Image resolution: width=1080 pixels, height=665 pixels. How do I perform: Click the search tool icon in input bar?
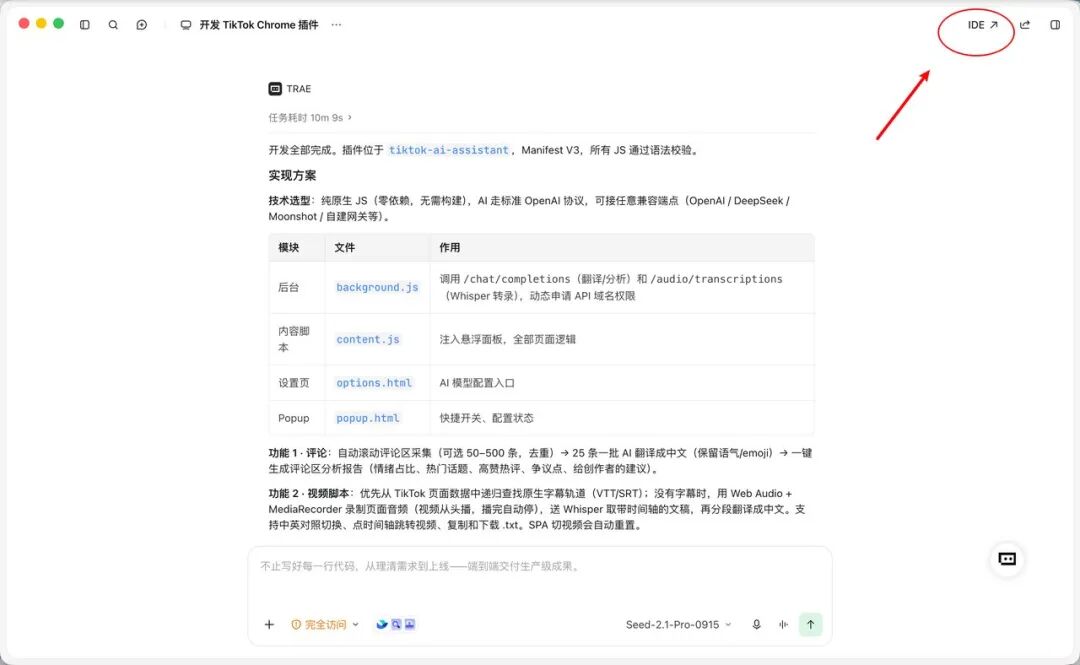(396, 624)
